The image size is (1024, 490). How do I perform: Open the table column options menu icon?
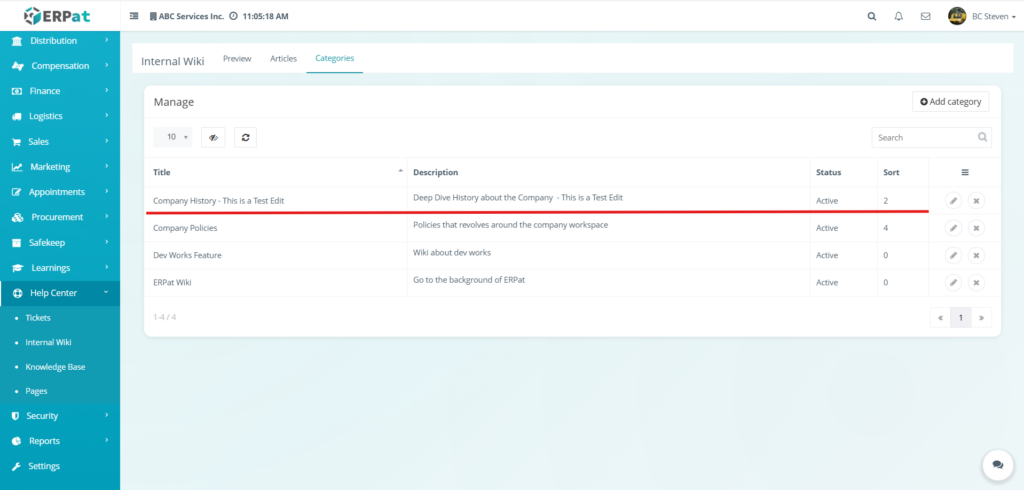[965, 172]
